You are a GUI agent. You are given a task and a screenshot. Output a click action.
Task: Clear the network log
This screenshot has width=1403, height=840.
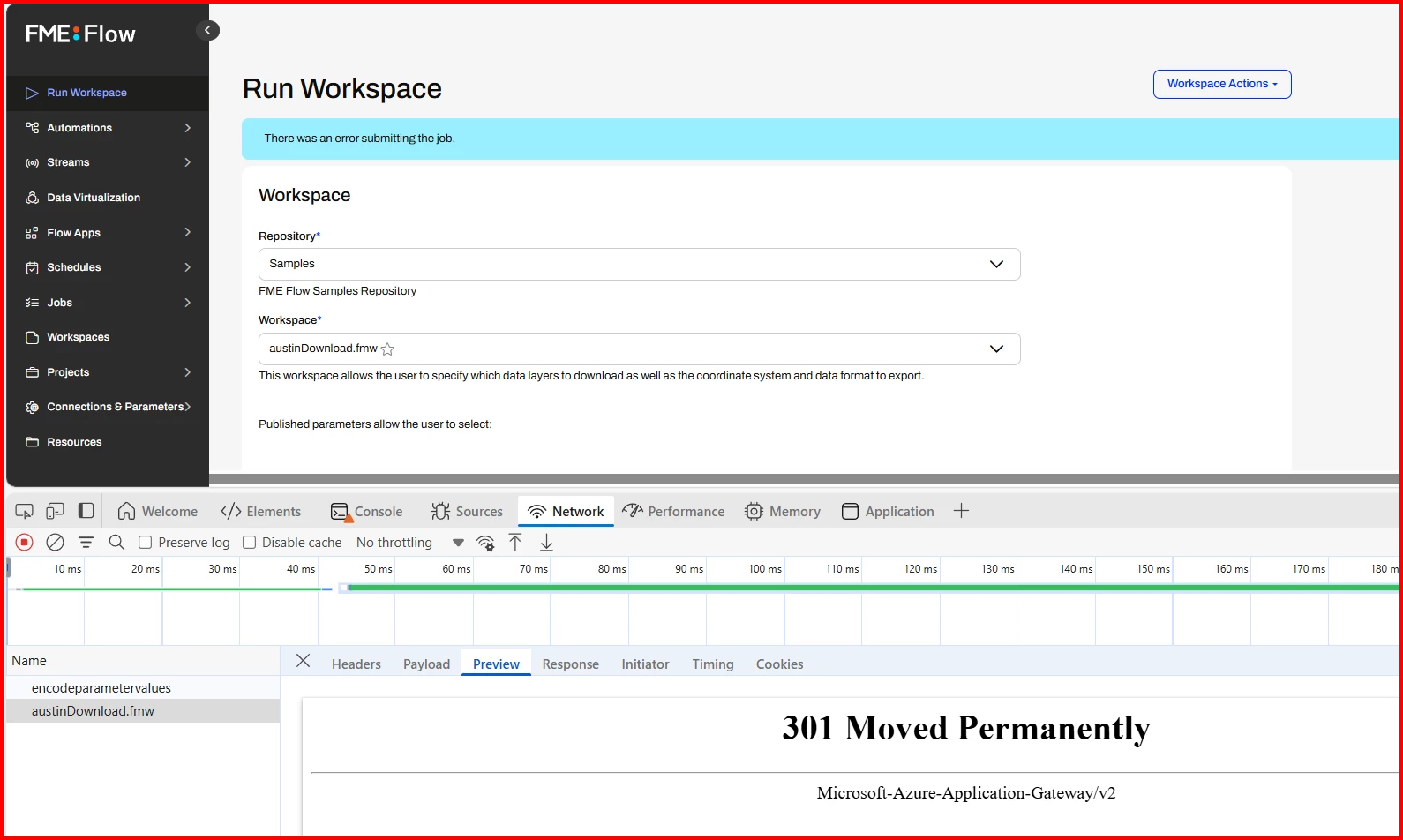coord(55,542)
